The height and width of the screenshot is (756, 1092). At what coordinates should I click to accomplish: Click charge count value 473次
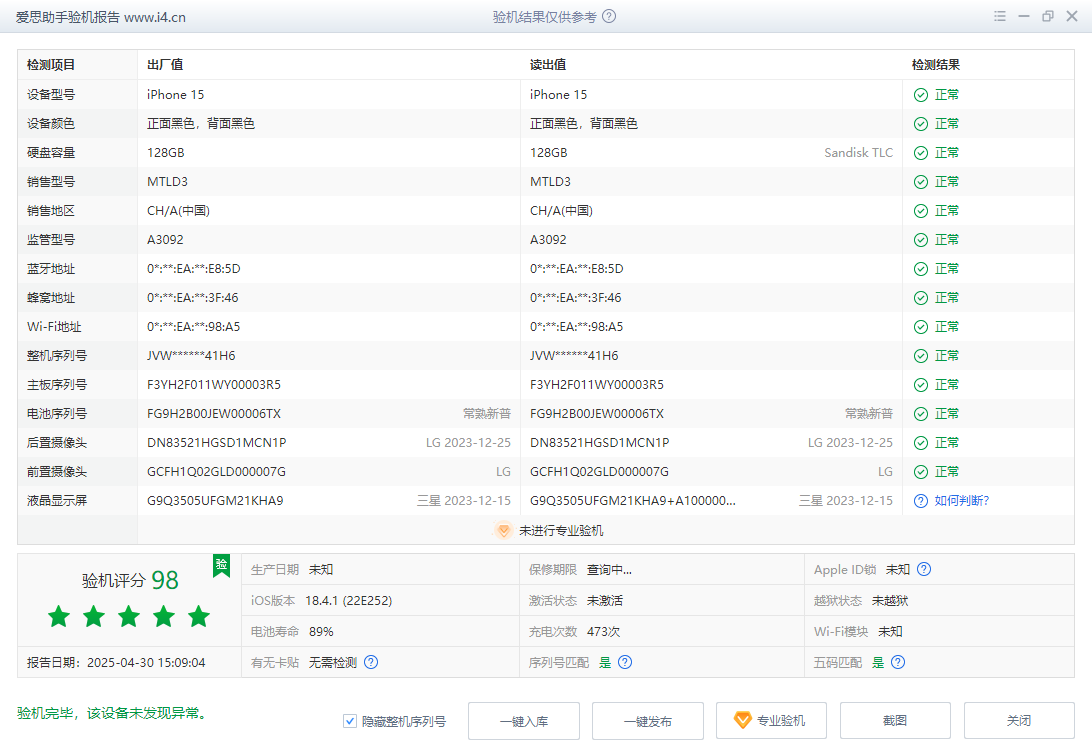click(603, 631)
